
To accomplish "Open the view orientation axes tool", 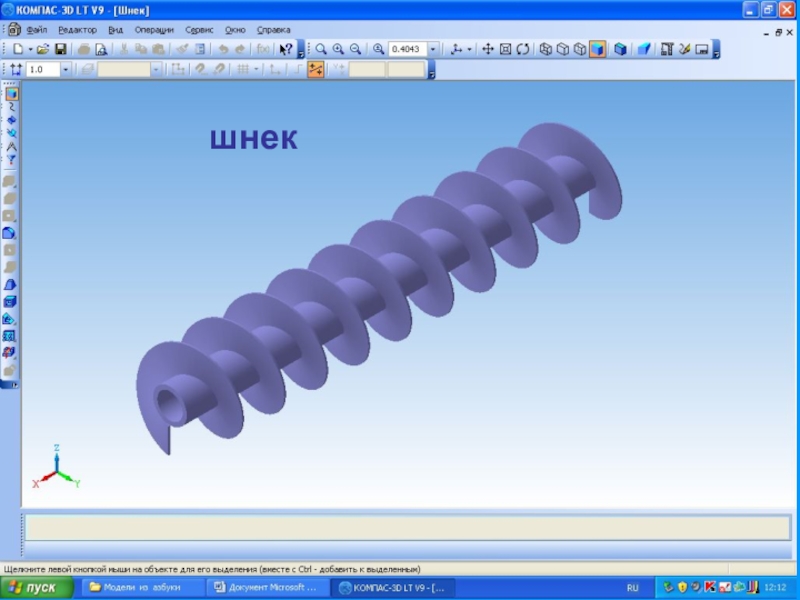I will tap(457, 49).
